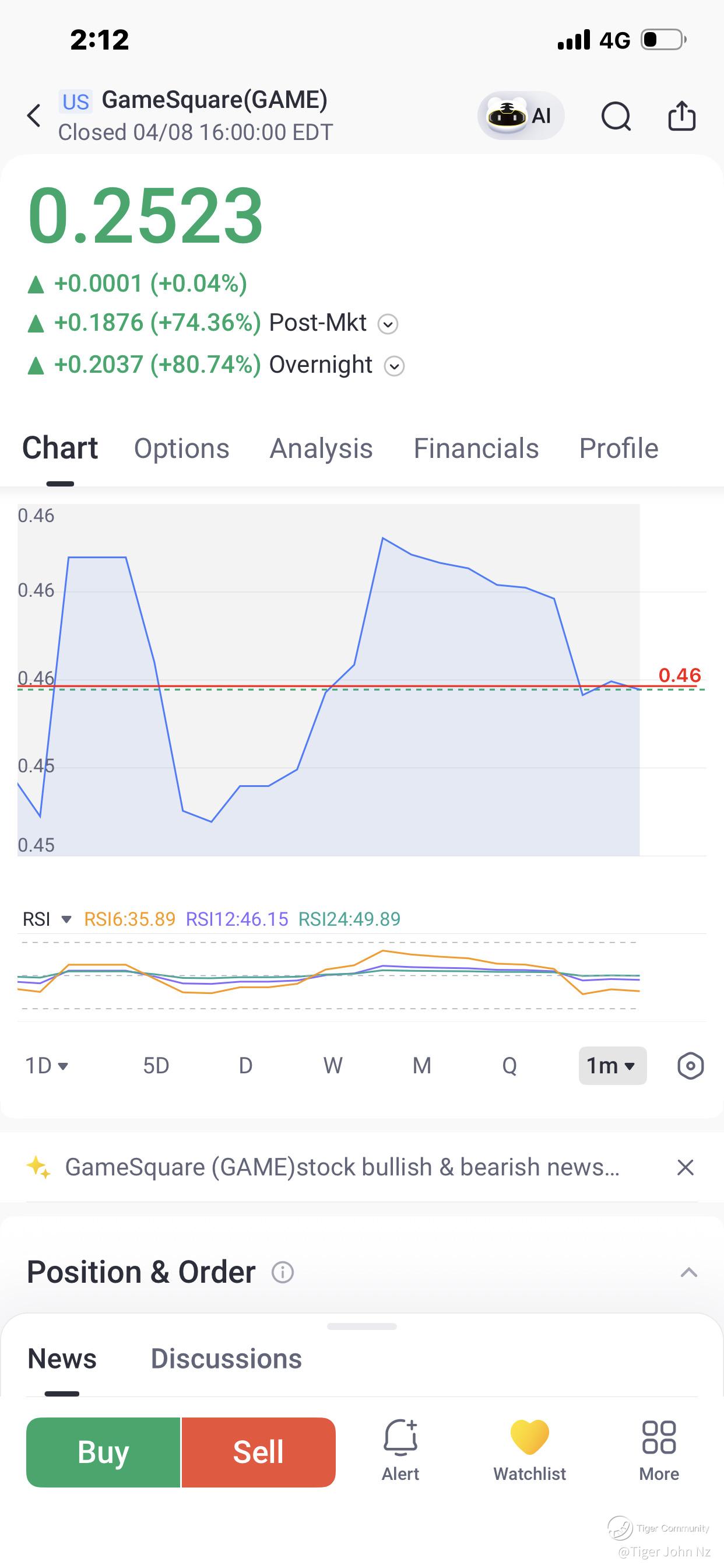This screenshot has width=724, height=1568.
Task: Collapse the Position & Order section
Action: [688, 1272]
